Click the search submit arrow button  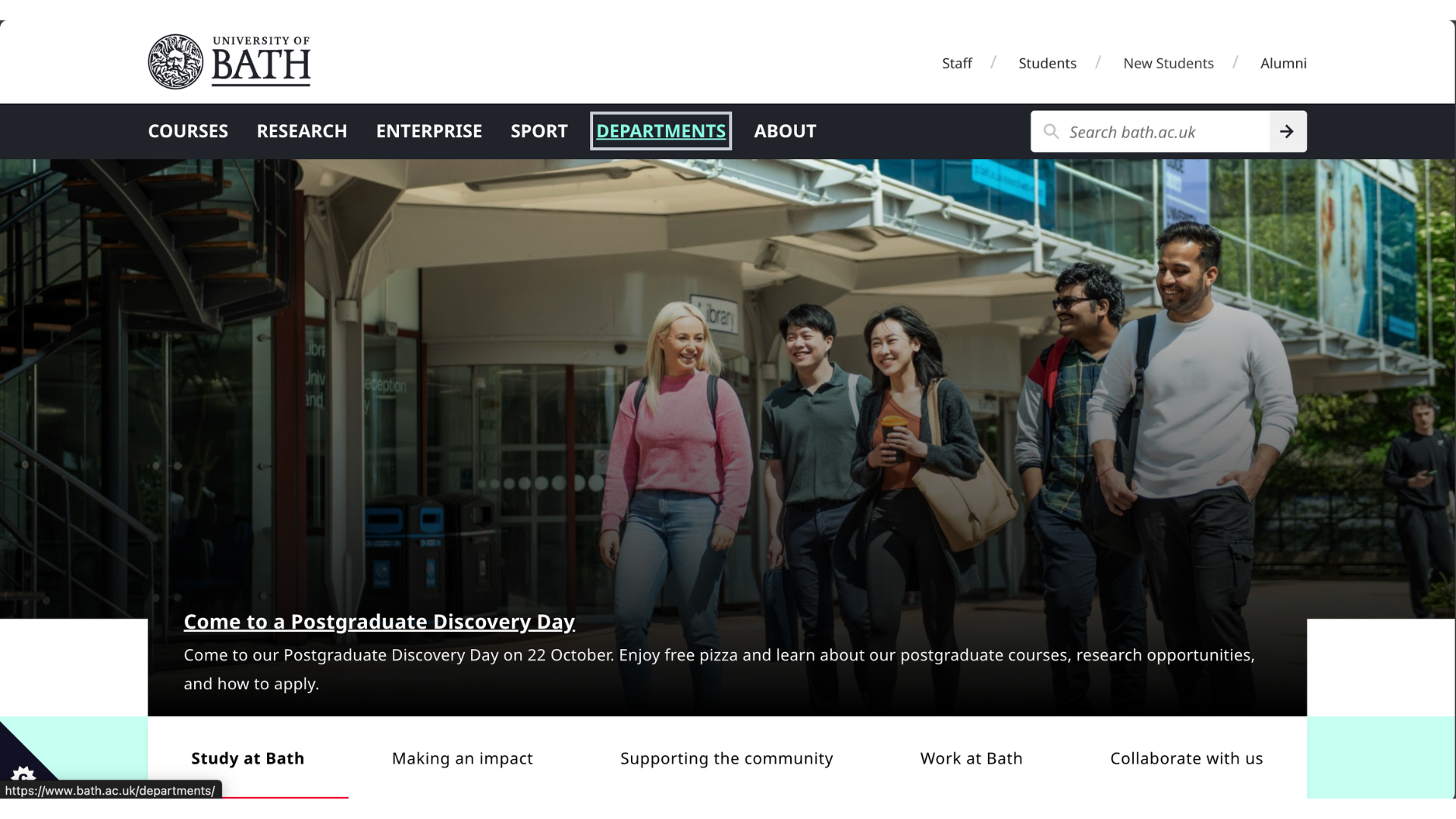coord(1287,132)
